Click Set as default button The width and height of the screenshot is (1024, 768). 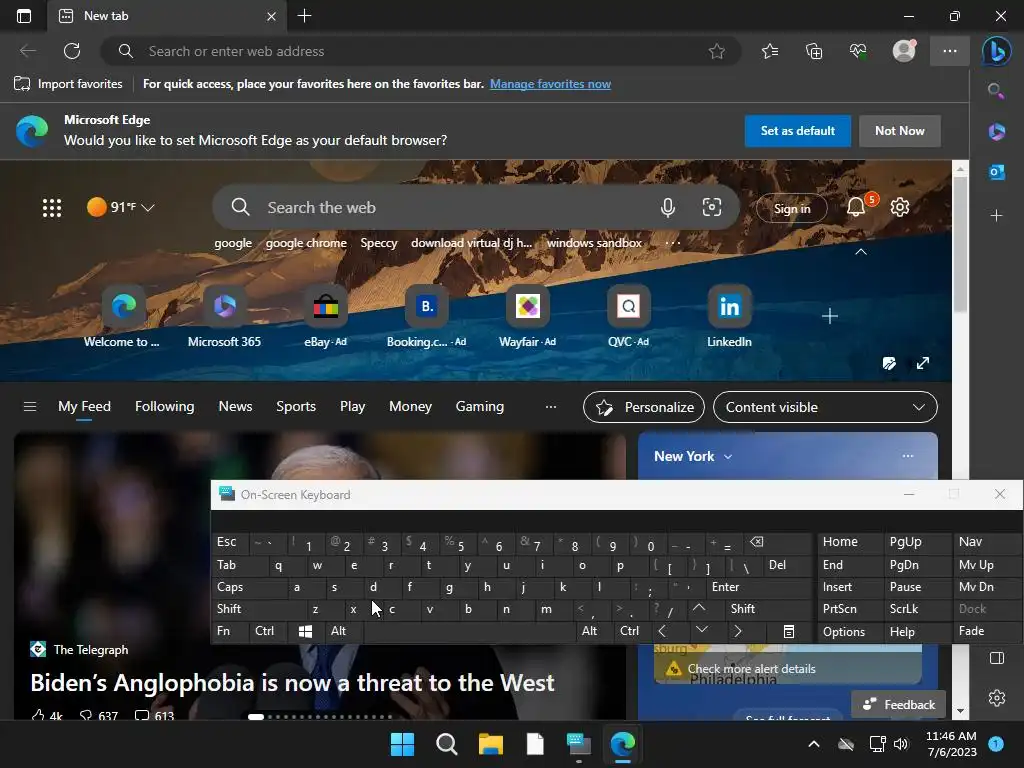pos(797,131)
